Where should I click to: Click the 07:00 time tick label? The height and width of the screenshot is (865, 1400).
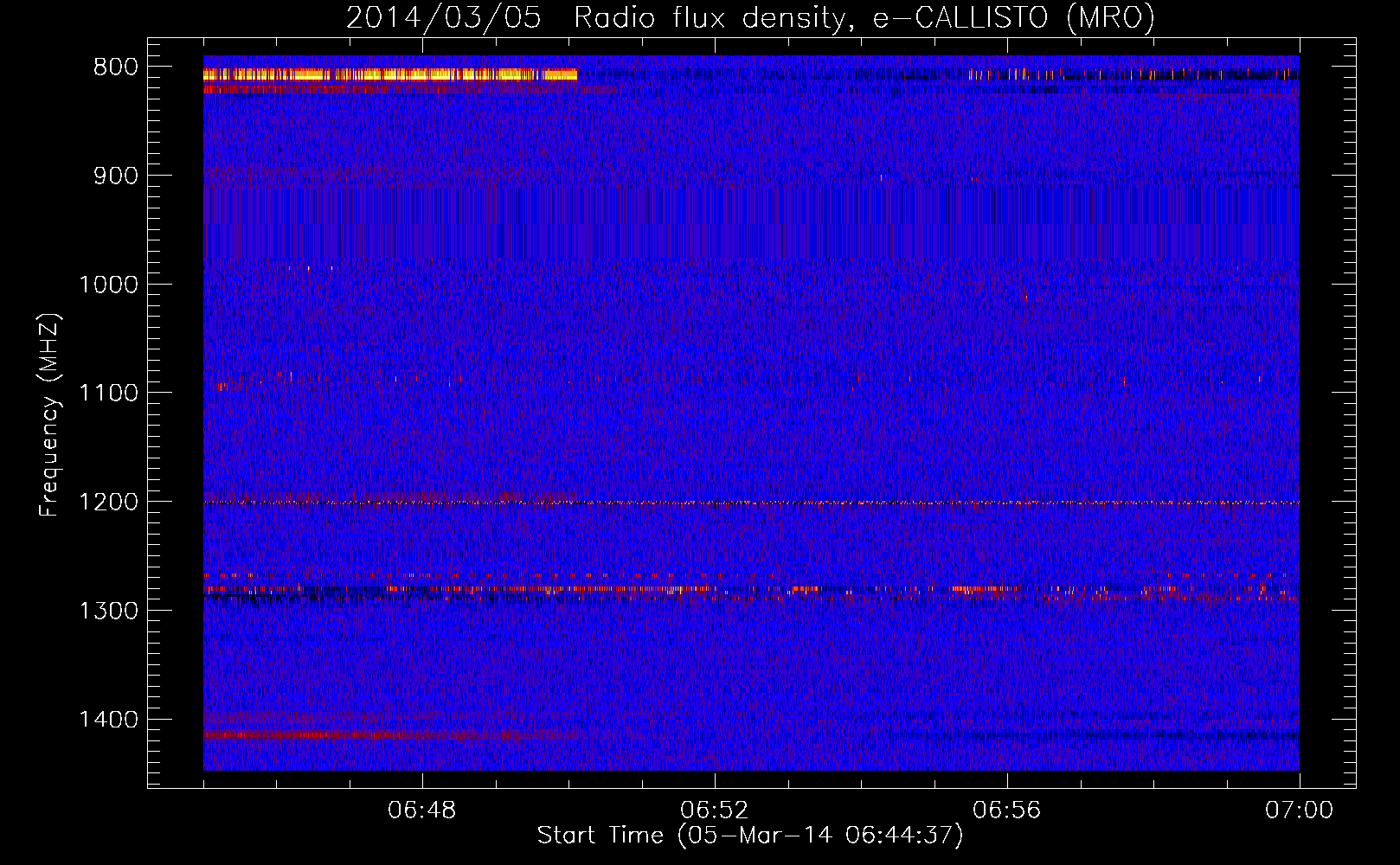pos(1299,811)
